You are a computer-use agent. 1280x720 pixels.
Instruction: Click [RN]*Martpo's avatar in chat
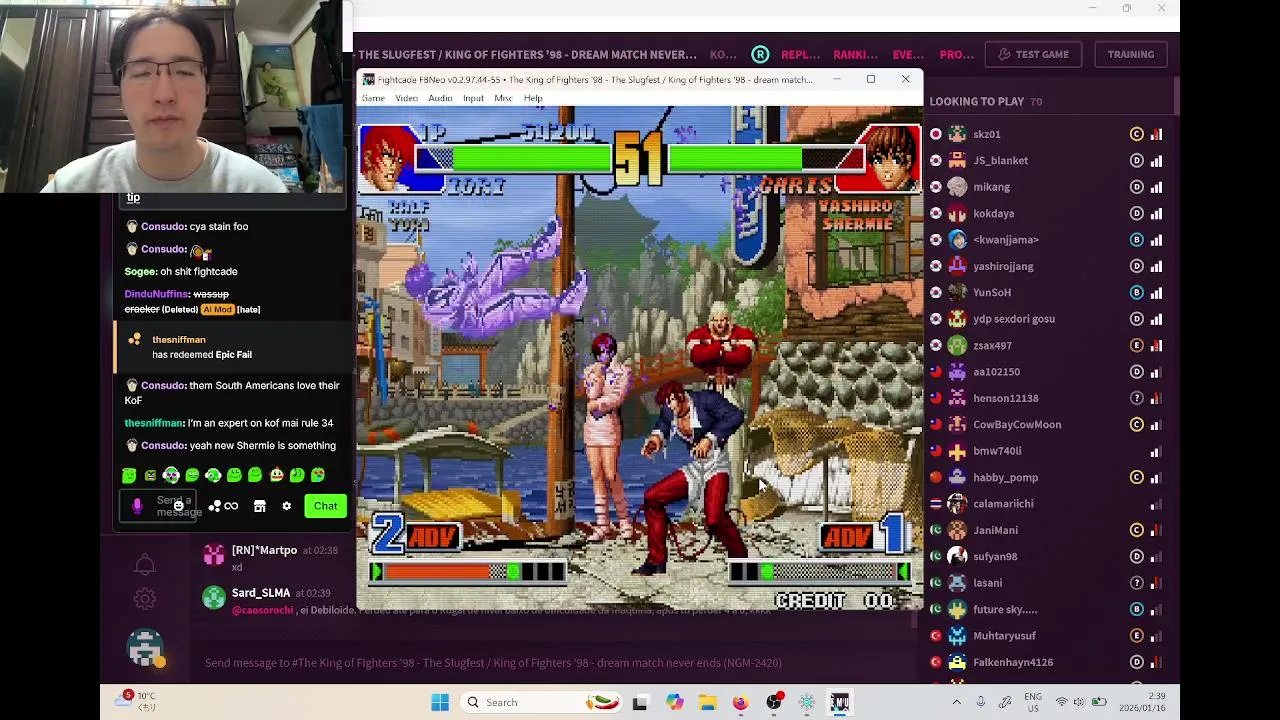point(214,556)
